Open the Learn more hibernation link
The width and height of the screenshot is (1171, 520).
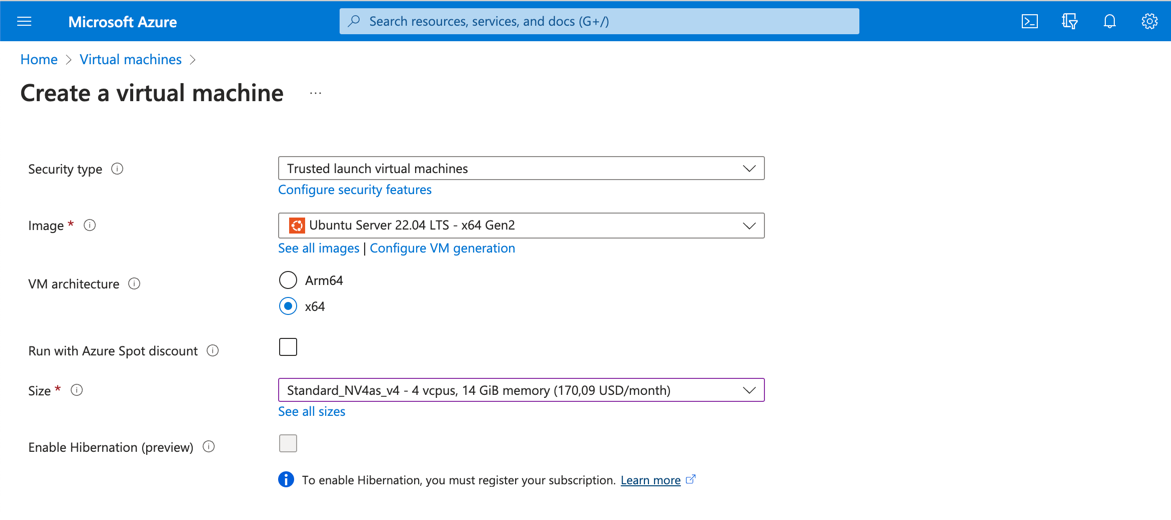pos(650,480)
